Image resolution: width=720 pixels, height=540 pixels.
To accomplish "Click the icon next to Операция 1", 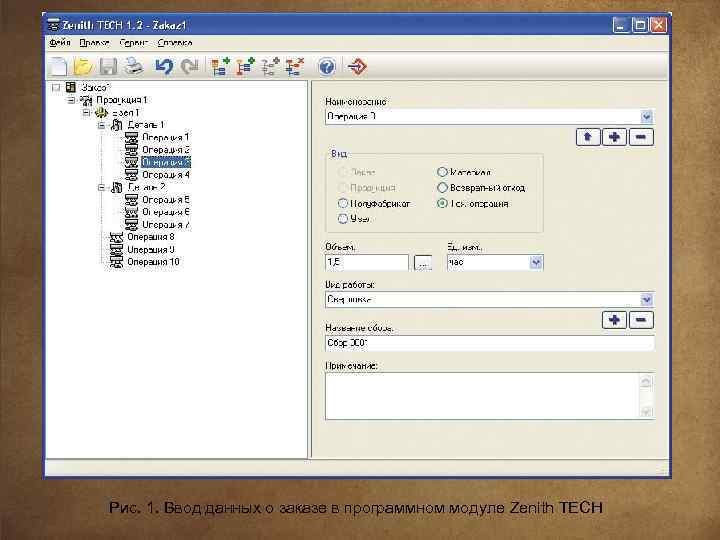I will (131, 137).
